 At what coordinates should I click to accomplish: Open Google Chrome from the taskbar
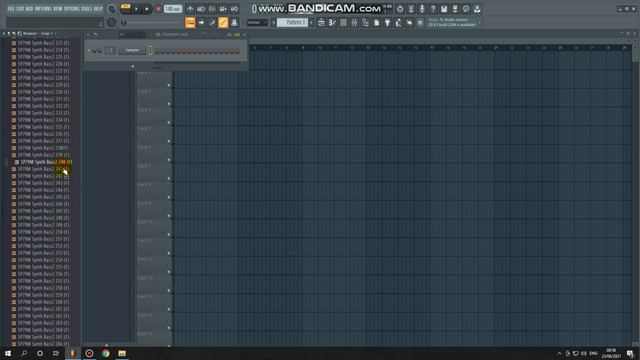coord(106,353)
